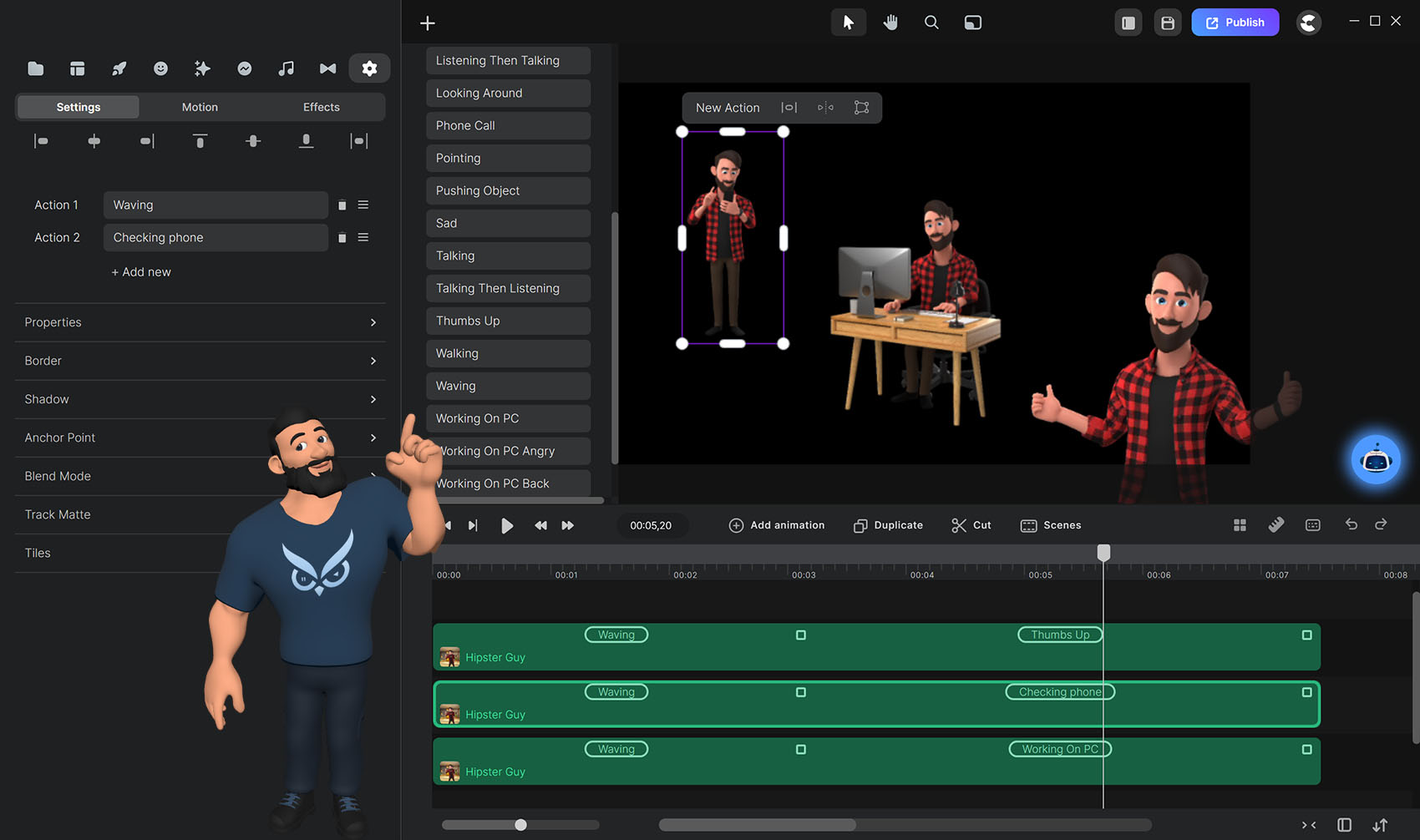Delete Action 1 Waving with trash icon
Viewport: 1420px width, 840px height.
pos(342,205)
